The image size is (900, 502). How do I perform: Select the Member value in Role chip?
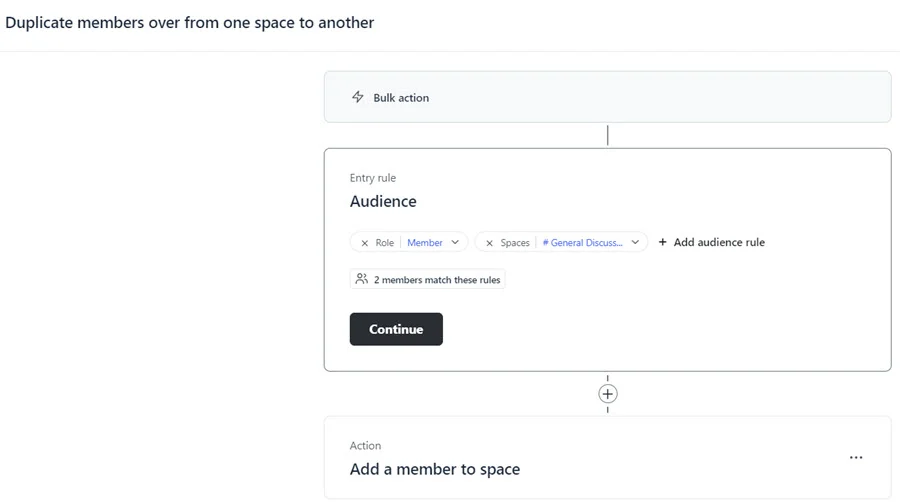424,243
